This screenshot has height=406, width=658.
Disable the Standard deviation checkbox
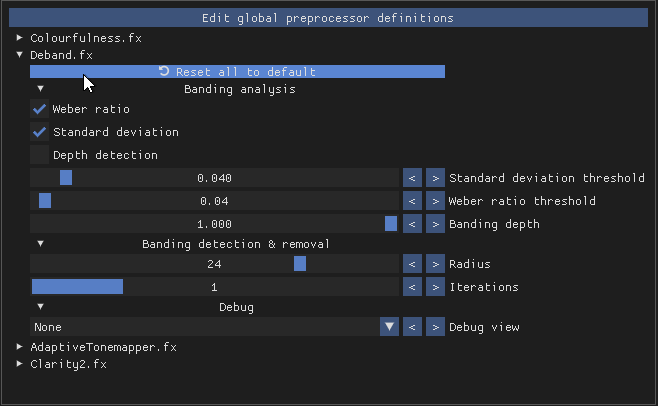(x=40, y=132)
